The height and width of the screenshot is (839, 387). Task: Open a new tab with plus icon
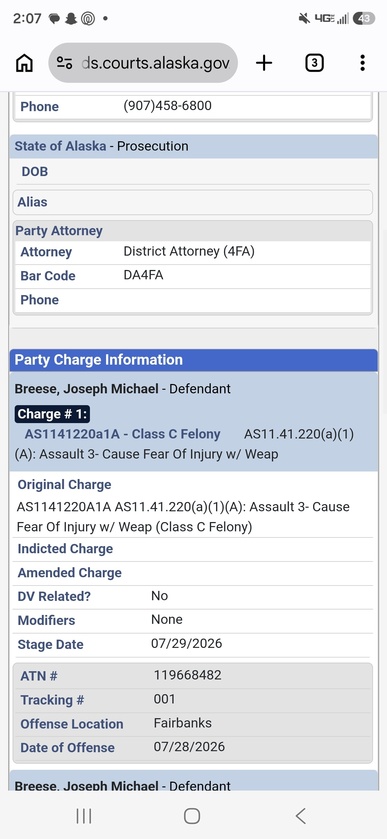click(264, 63)
